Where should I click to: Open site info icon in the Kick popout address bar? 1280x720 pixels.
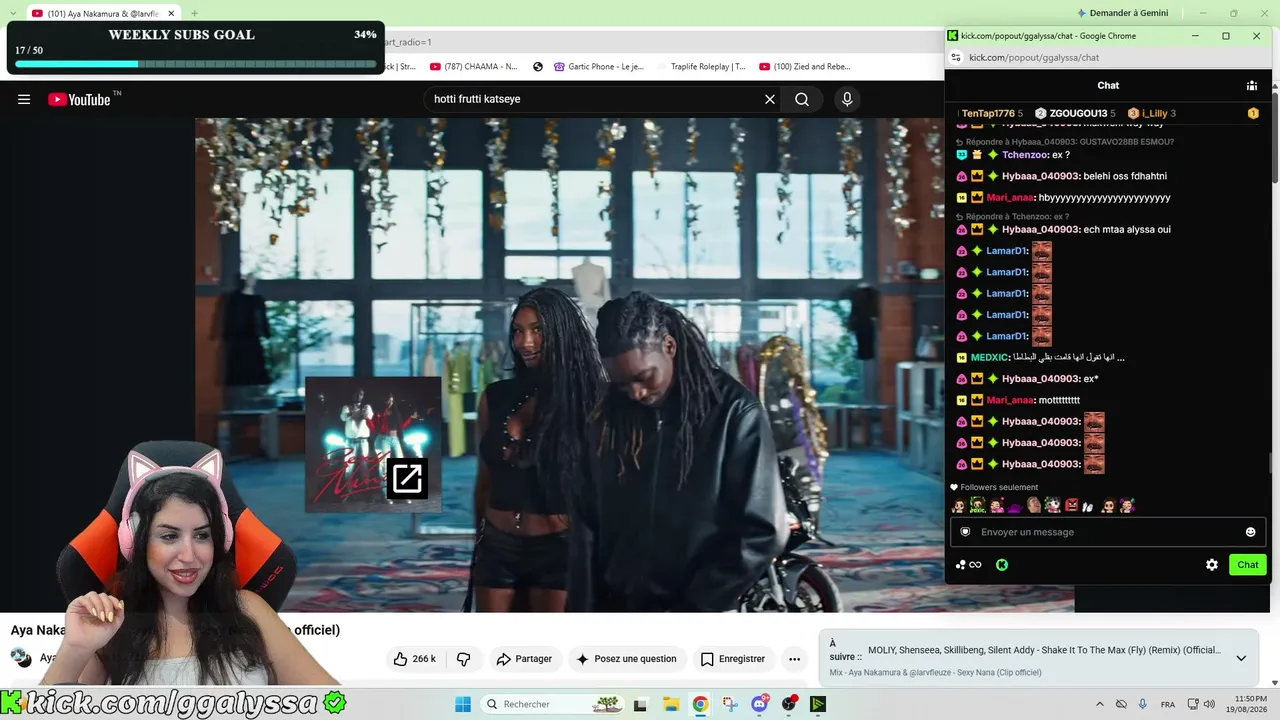(x=956, y=58)
